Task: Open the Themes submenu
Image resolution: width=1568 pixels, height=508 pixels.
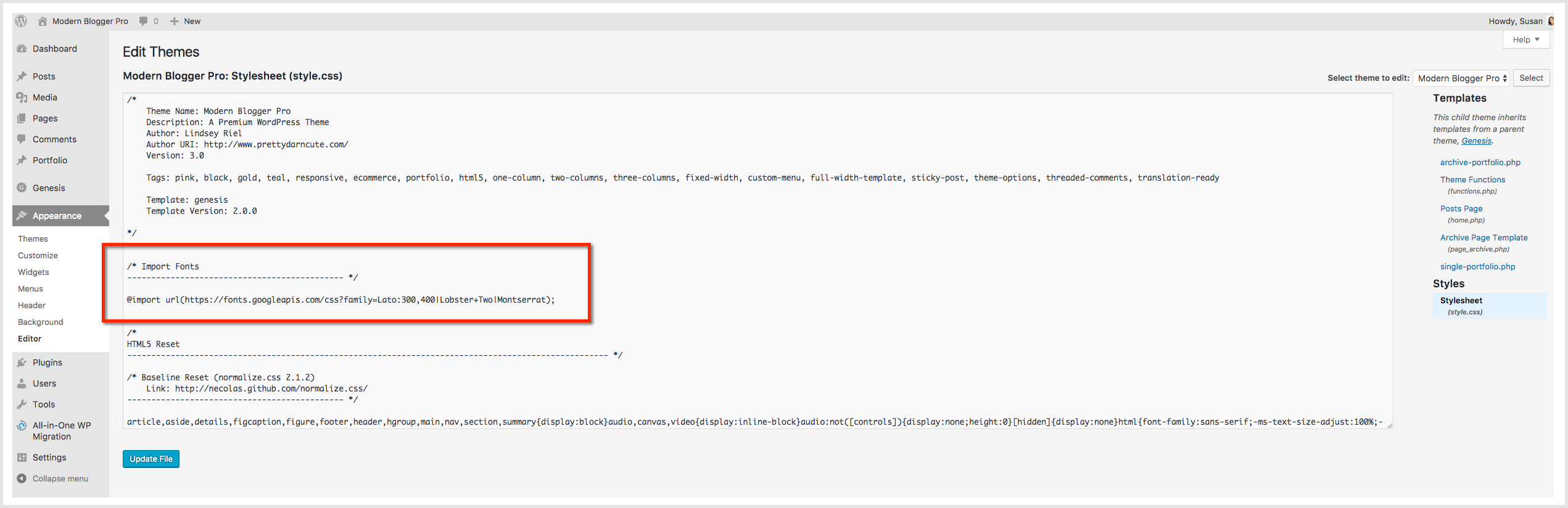Action: click(33, 239)
